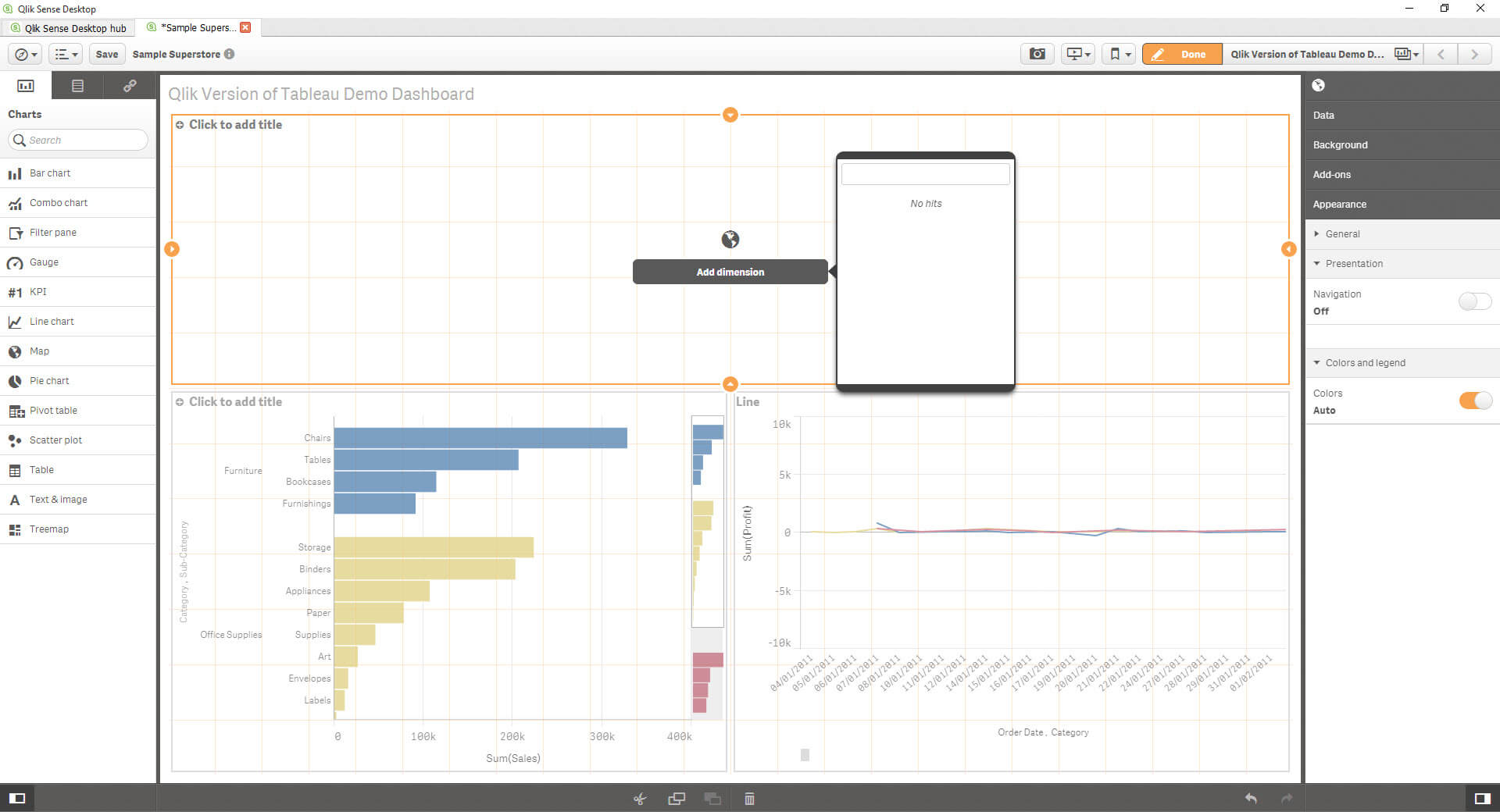Select Pivot table from the charts list
1500x812 pixels.
coord(78,411)
